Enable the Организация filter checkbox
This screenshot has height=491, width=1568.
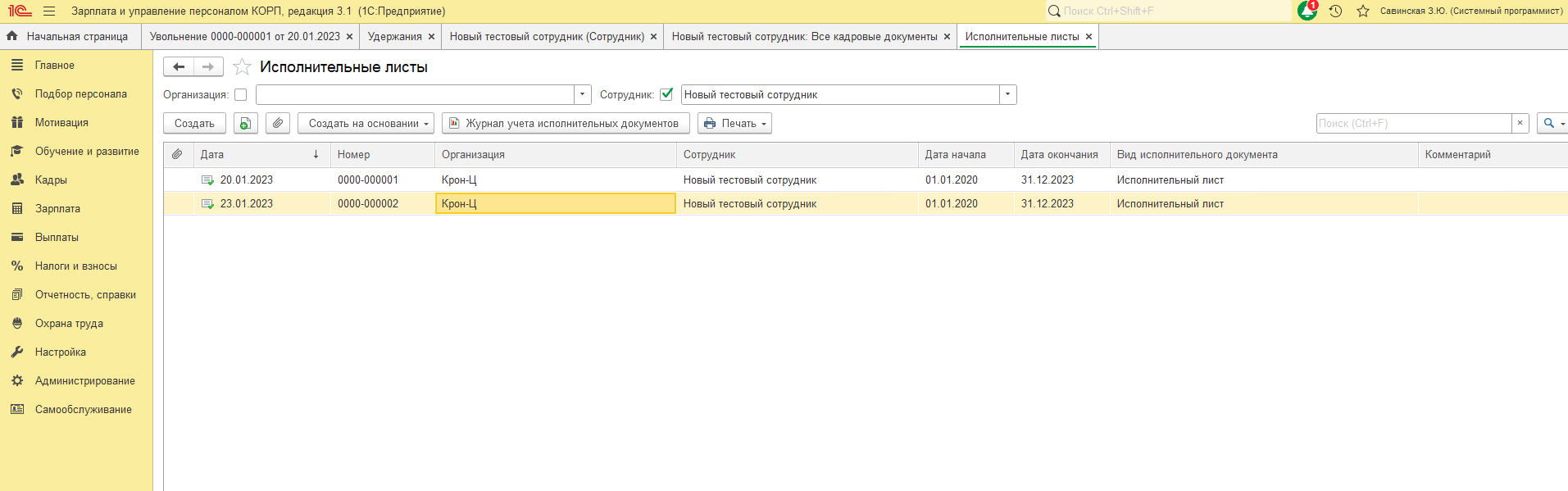point(240,95)
